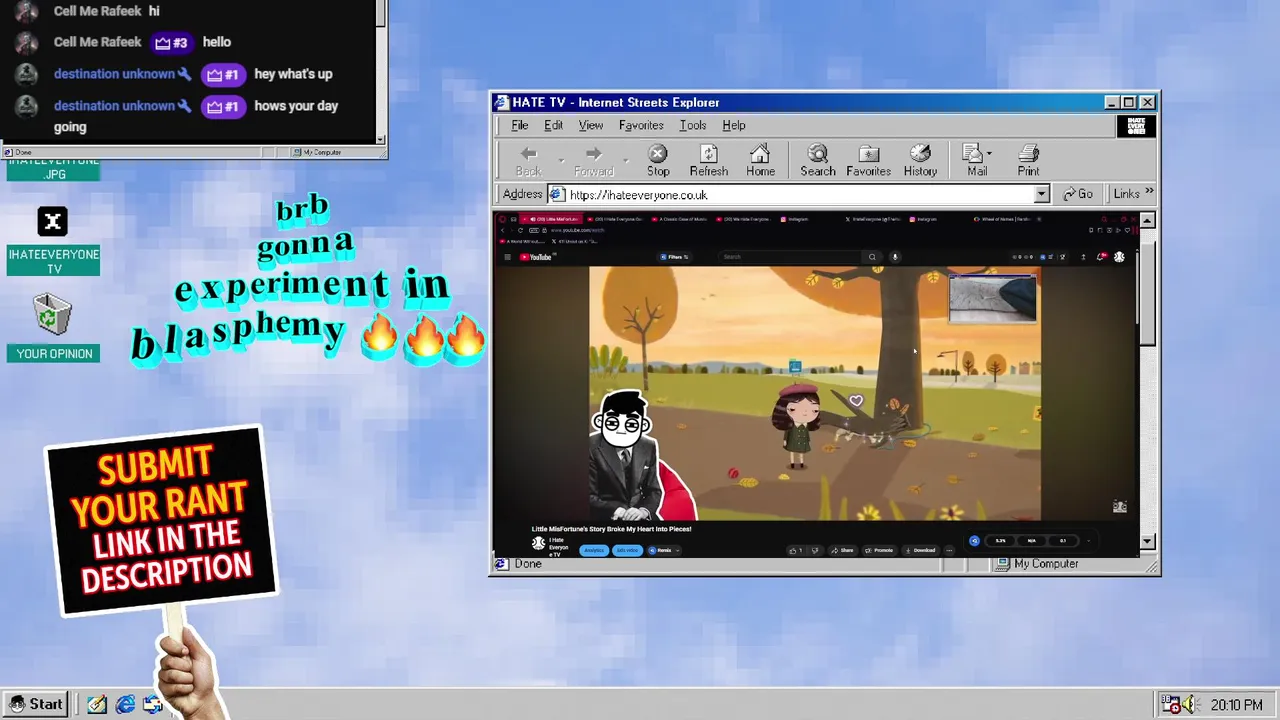
Task: Open the Remix dropdown under the video
Action: point(664,550)
